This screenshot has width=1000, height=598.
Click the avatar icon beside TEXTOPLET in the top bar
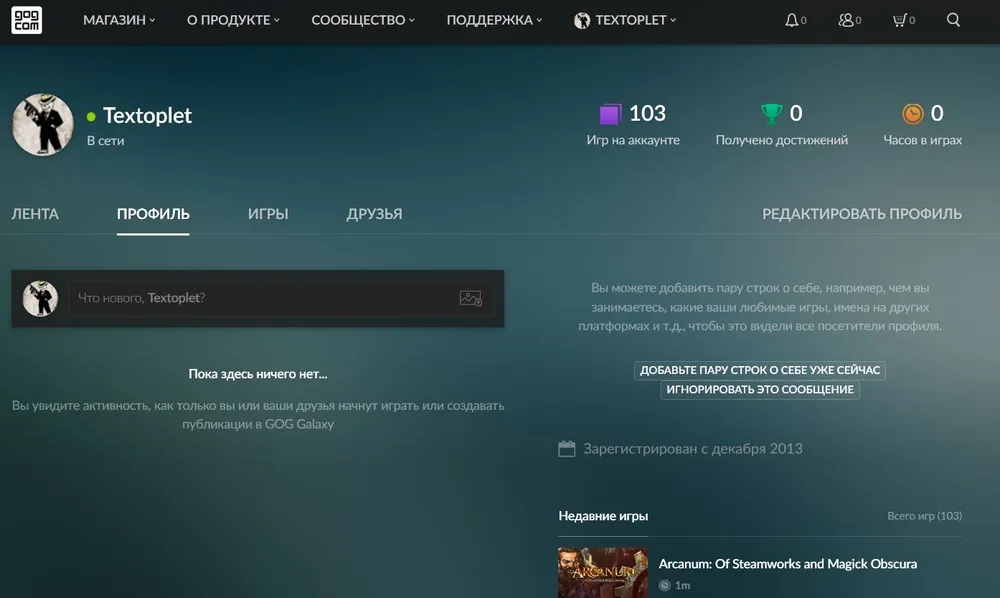pyautogui.click(x=582, y=20)
